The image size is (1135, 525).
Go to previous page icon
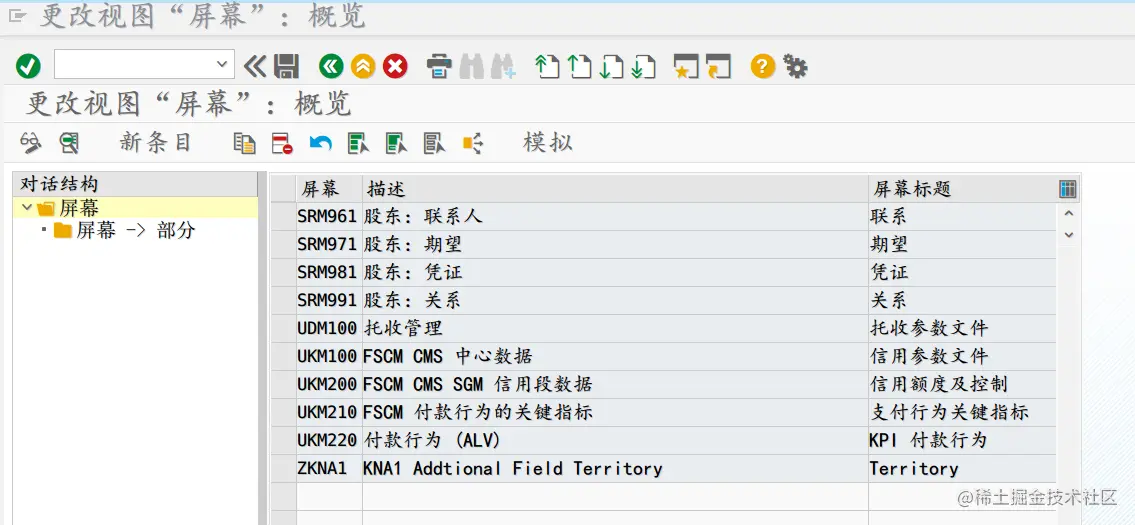579,67
